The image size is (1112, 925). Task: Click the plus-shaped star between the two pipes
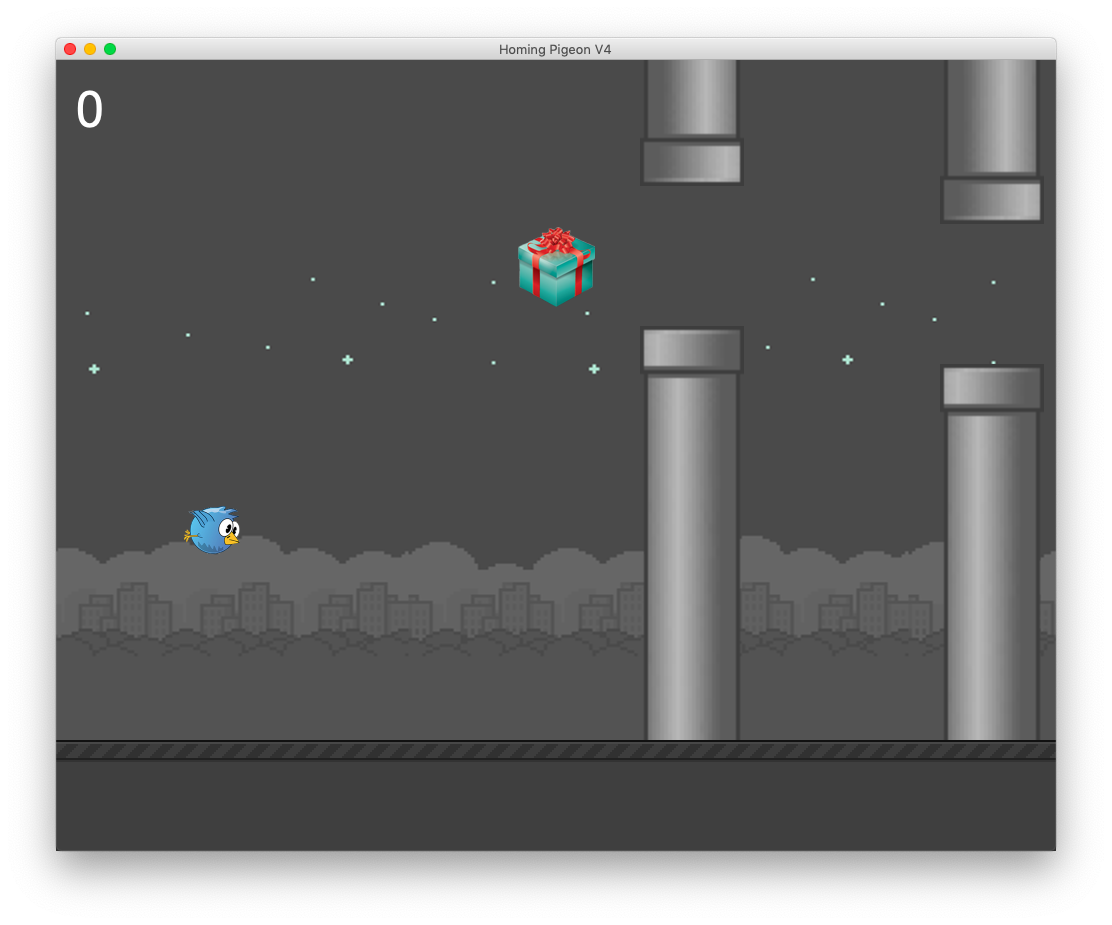(x=848, y=359)
